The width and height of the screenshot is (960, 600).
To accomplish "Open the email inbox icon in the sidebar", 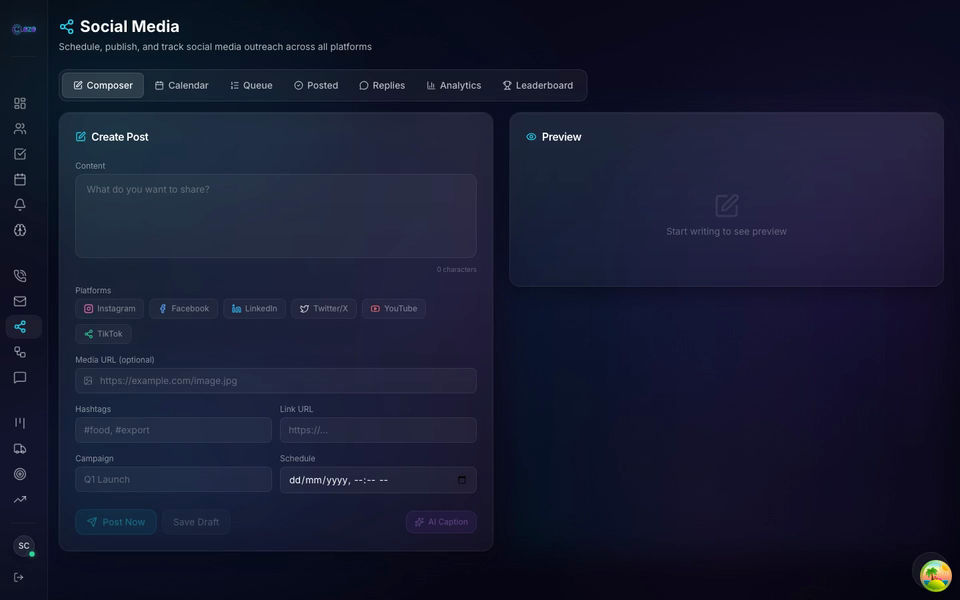I will point(20,301).
